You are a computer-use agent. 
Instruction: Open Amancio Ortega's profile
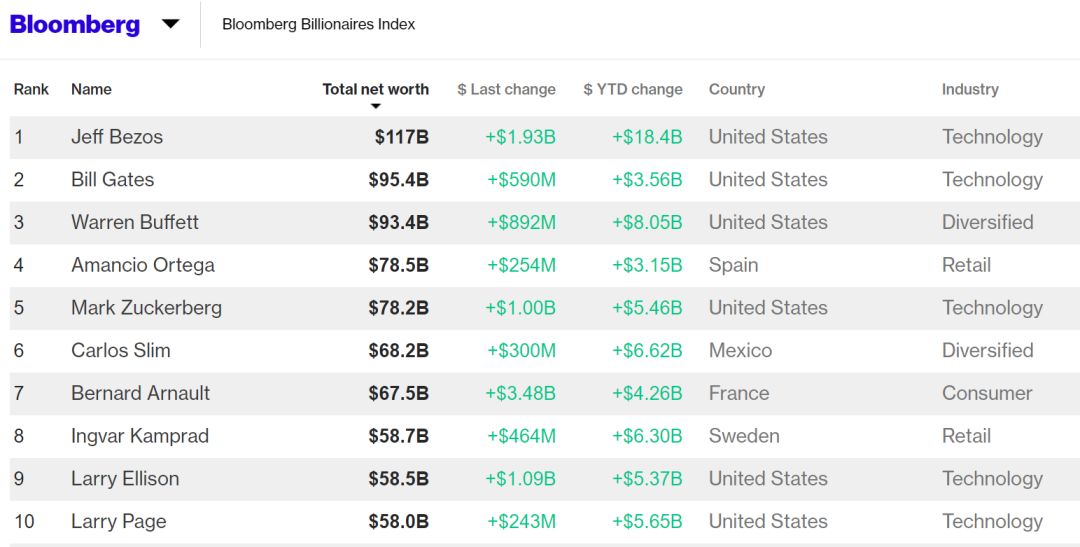click(x=143, y=265)
